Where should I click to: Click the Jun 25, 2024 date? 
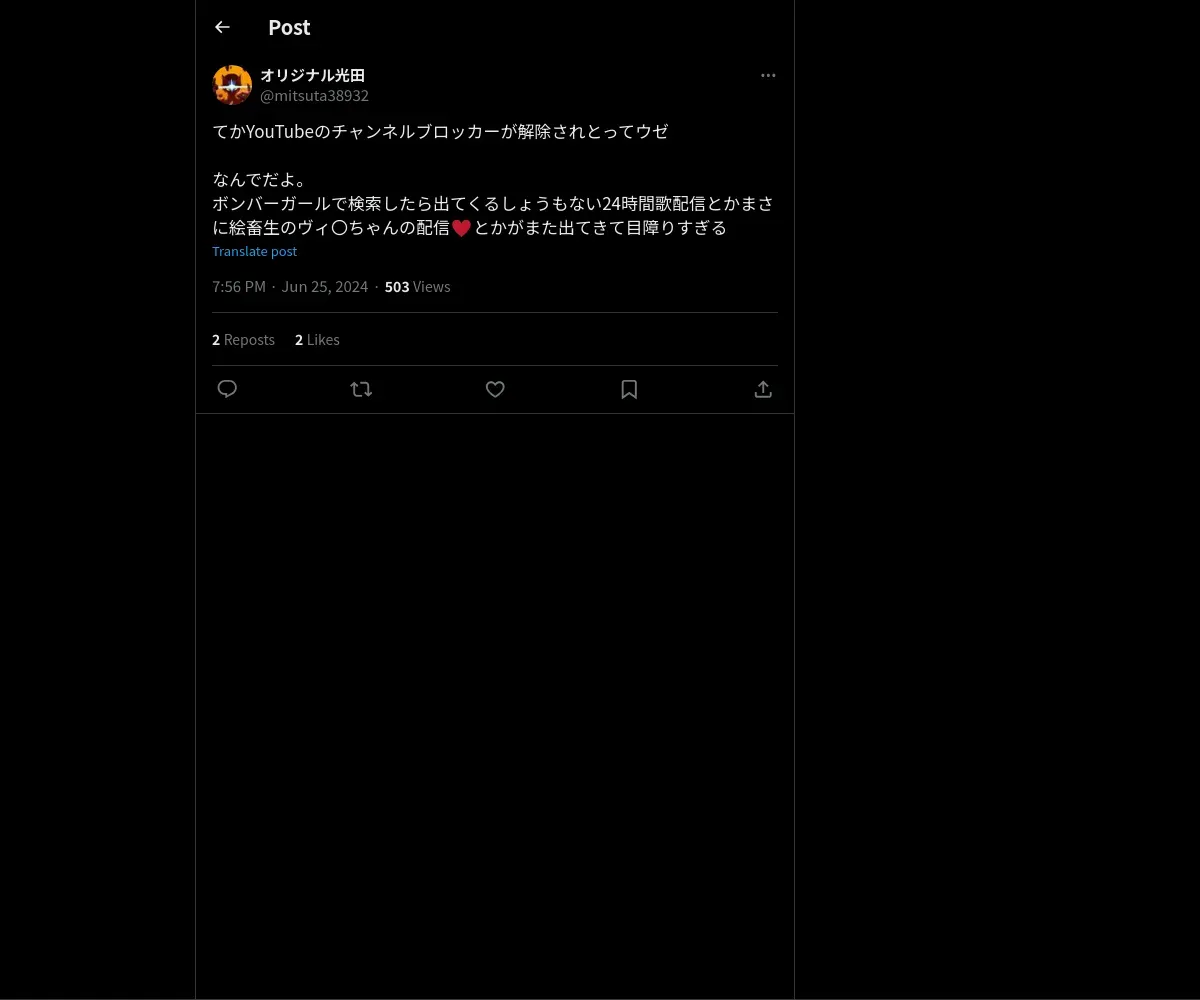pyautogui.click(x=325, y=287)
